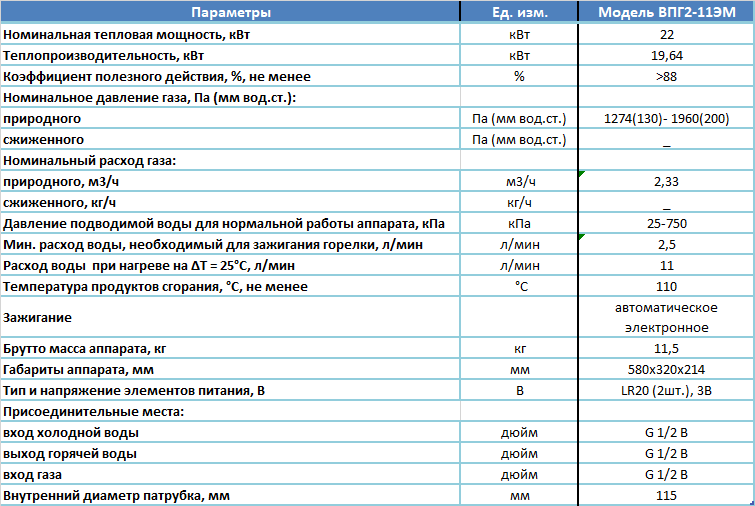Click 'Габариты аппарата, мм' label

point(230,370)
